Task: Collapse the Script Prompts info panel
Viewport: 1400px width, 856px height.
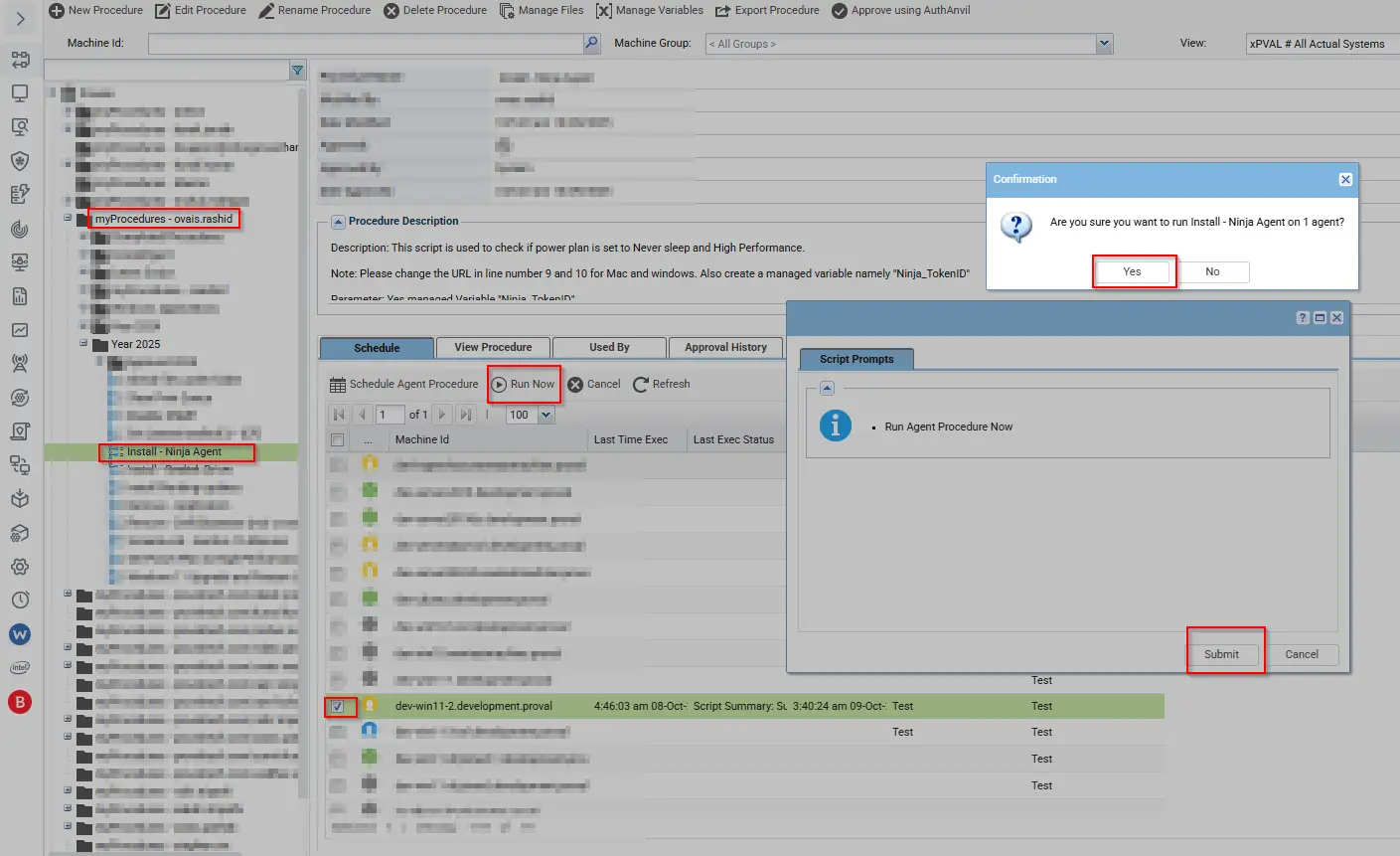Action: point(827,388)
